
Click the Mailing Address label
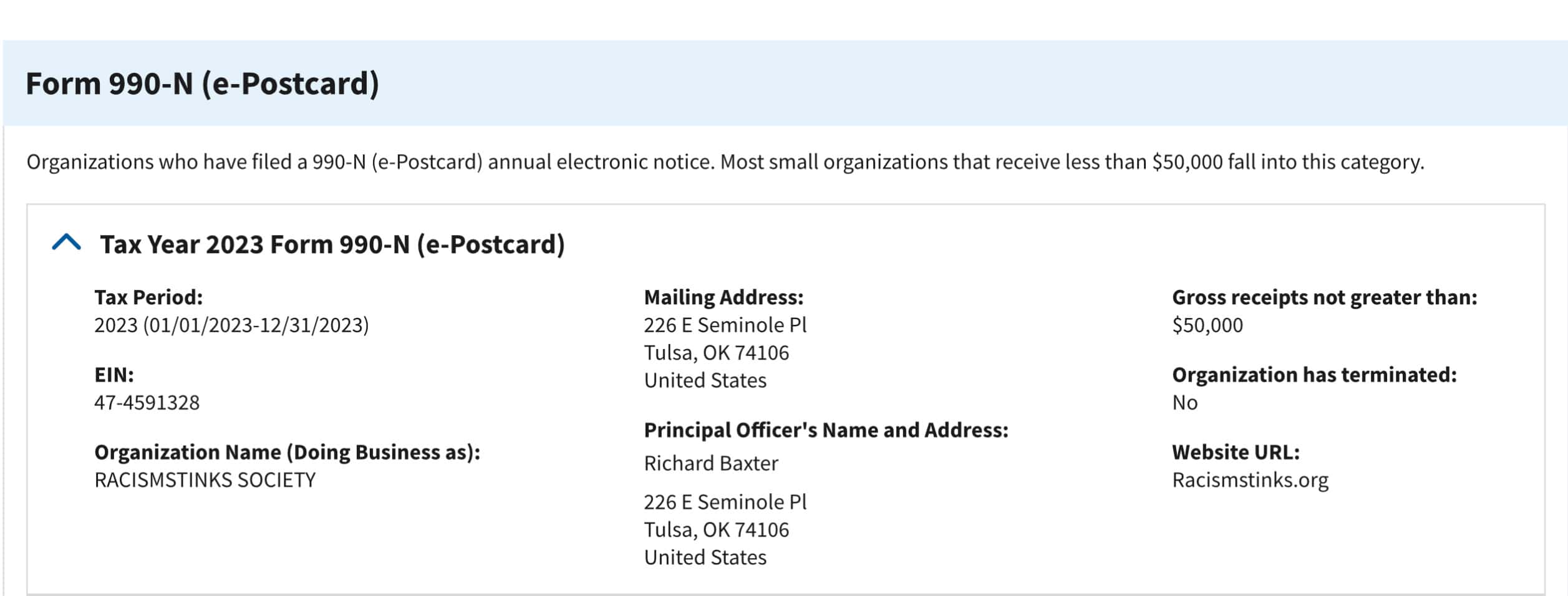point(724,297)
